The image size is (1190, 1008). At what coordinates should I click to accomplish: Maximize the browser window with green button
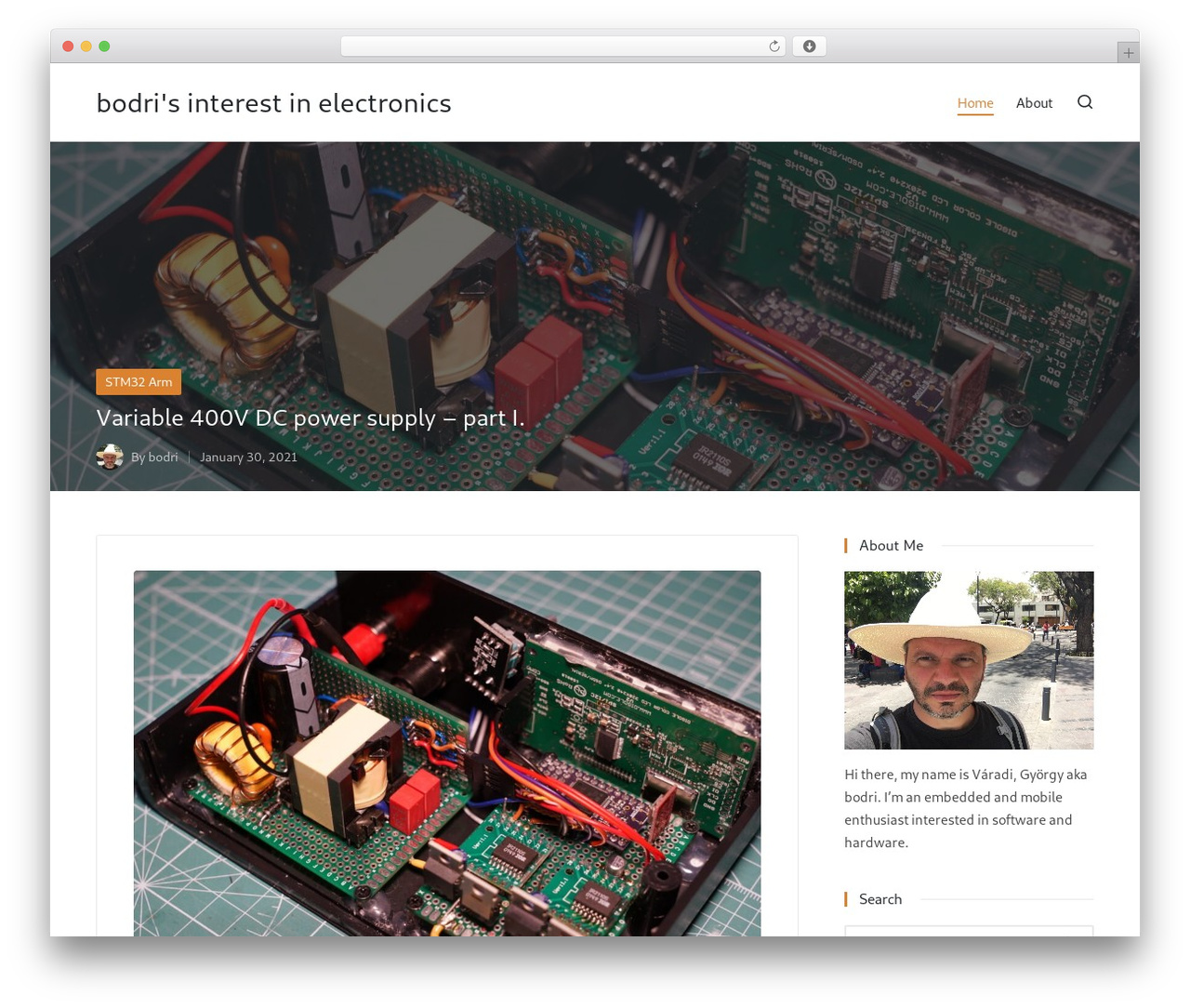pos(104,46)
